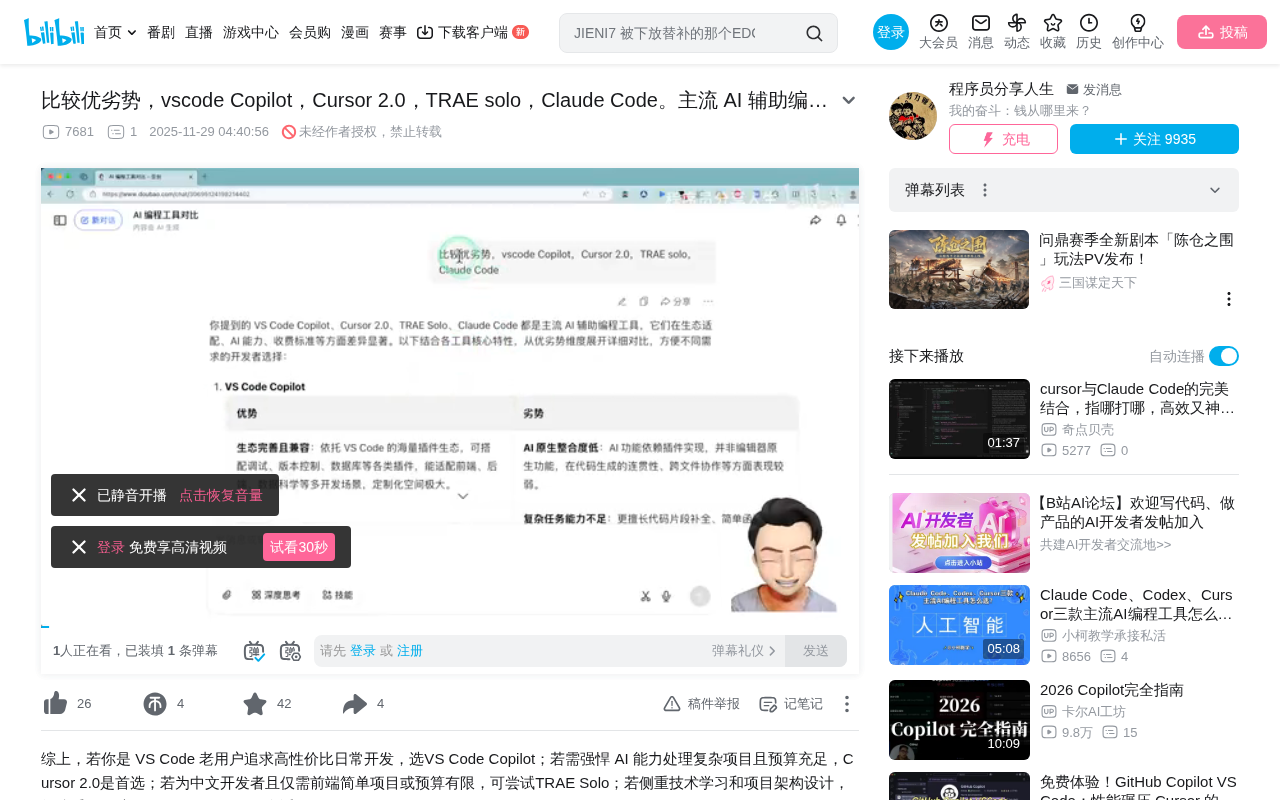
Task: Open 直播 in the top navigation
Action: (x=199, y=32)
